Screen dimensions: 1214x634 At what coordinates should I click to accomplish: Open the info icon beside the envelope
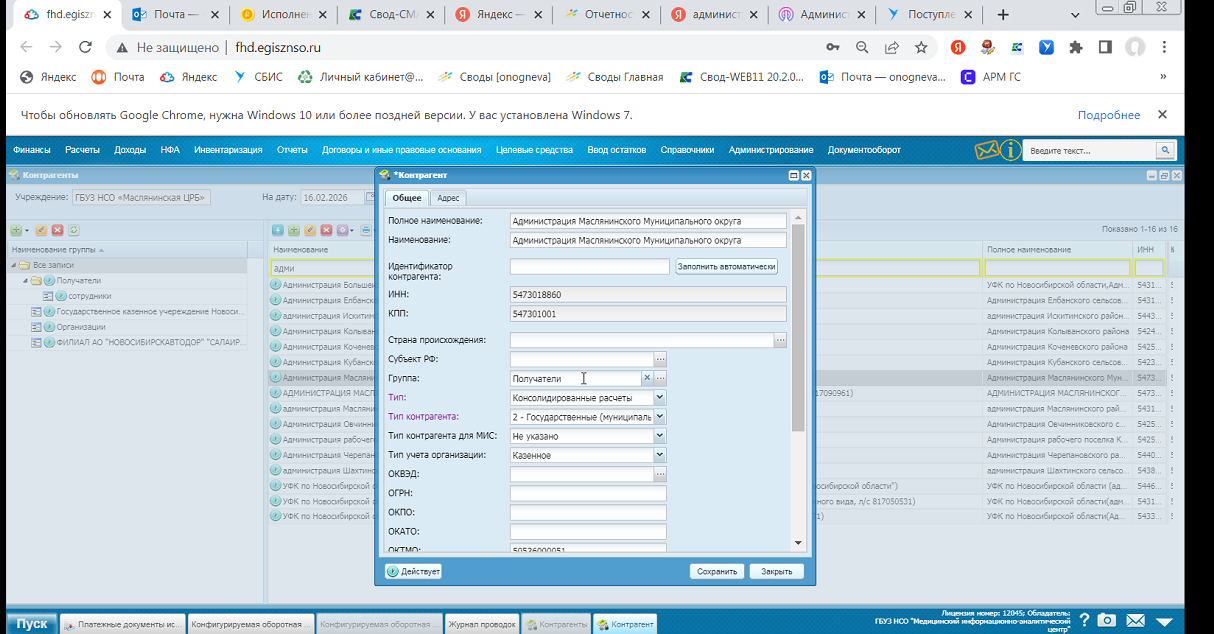tap(1011, 150)
